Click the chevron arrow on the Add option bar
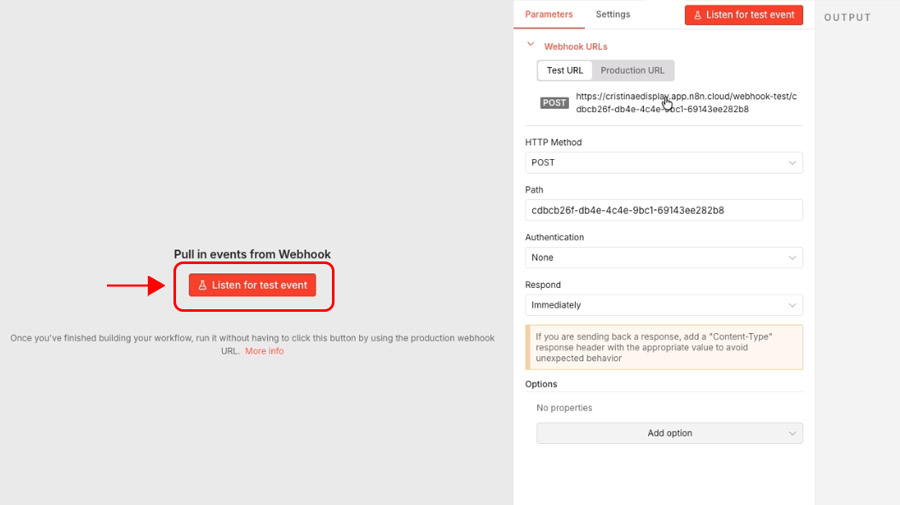This screenshot has width=900, height=505. point(792,434)
